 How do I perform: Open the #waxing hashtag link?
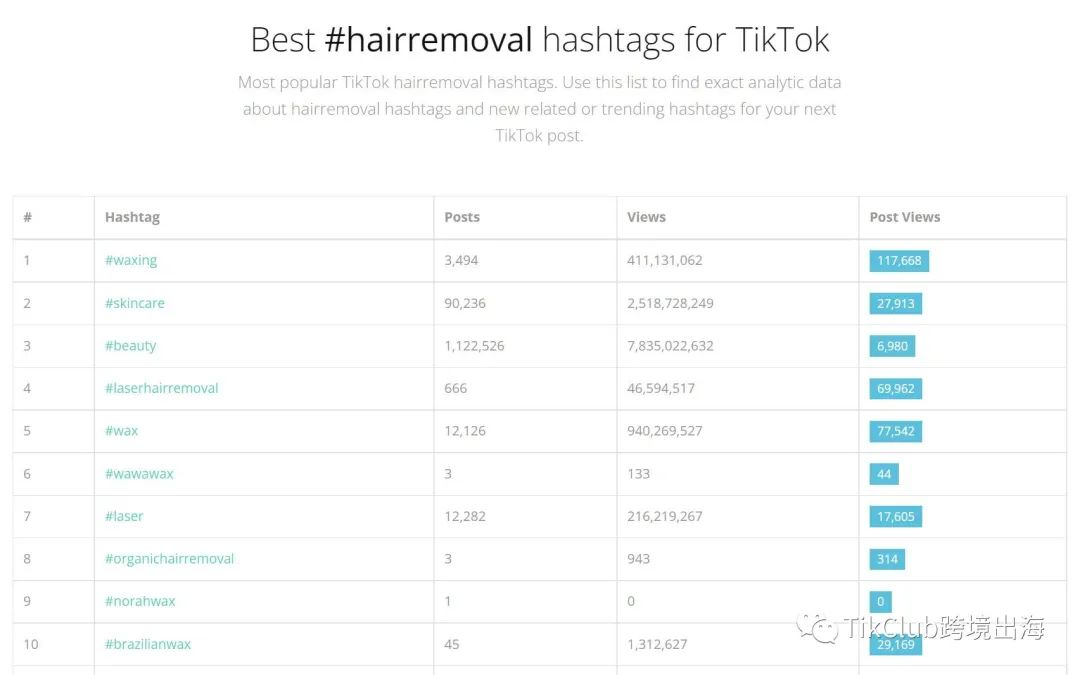click(131, 260)
